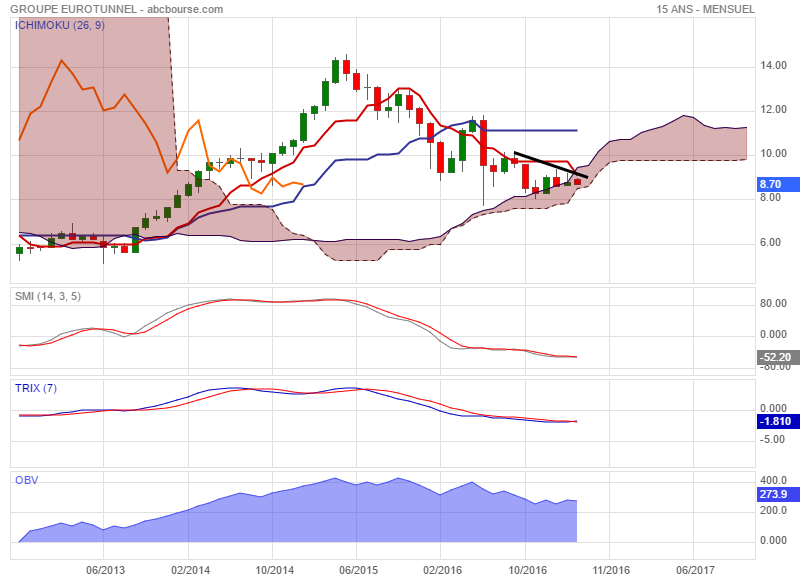This screenshot has width=800, height=580.
Task: Click the 10.00 price axis label
Action: click(773, 154)
